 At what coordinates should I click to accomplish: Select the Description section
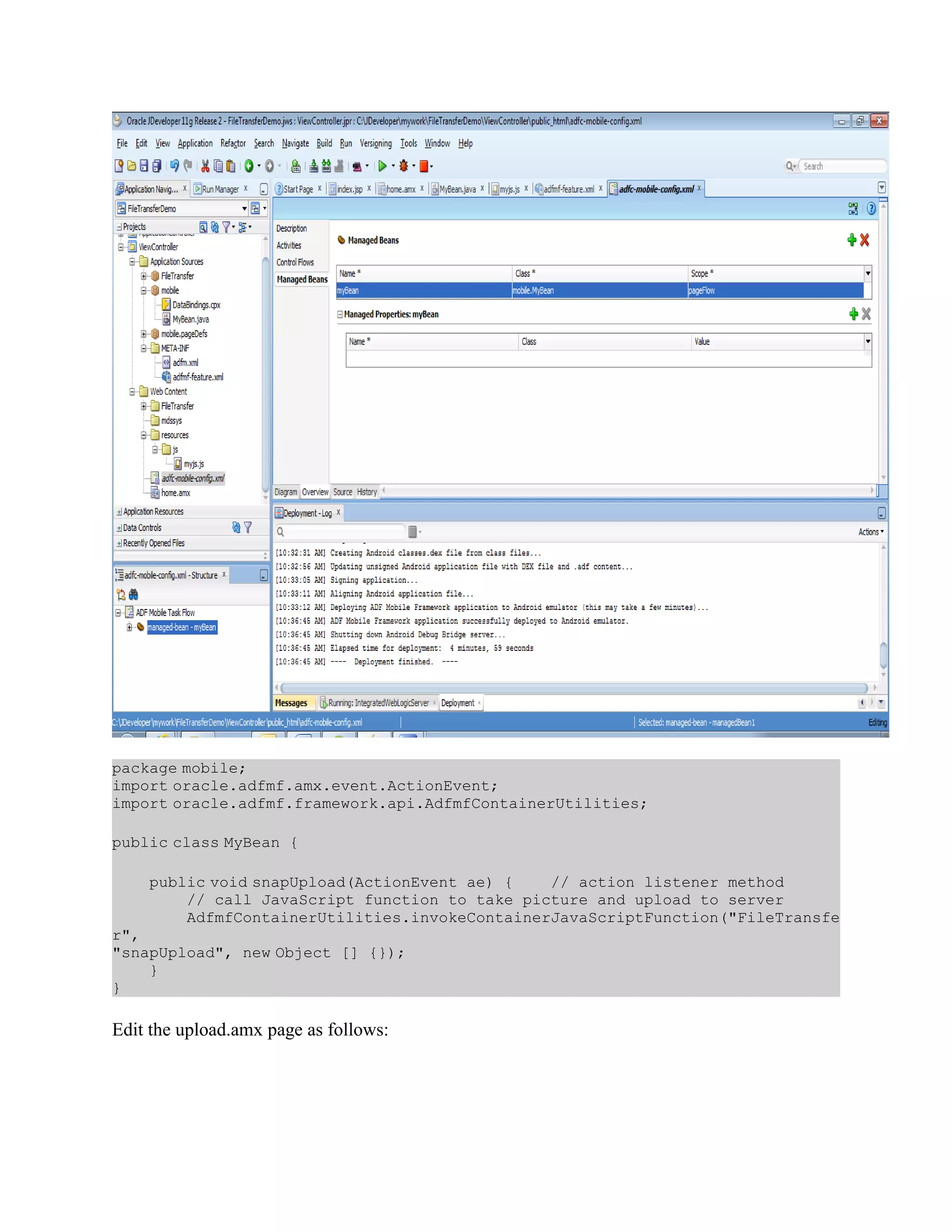[x=291, y=228]
